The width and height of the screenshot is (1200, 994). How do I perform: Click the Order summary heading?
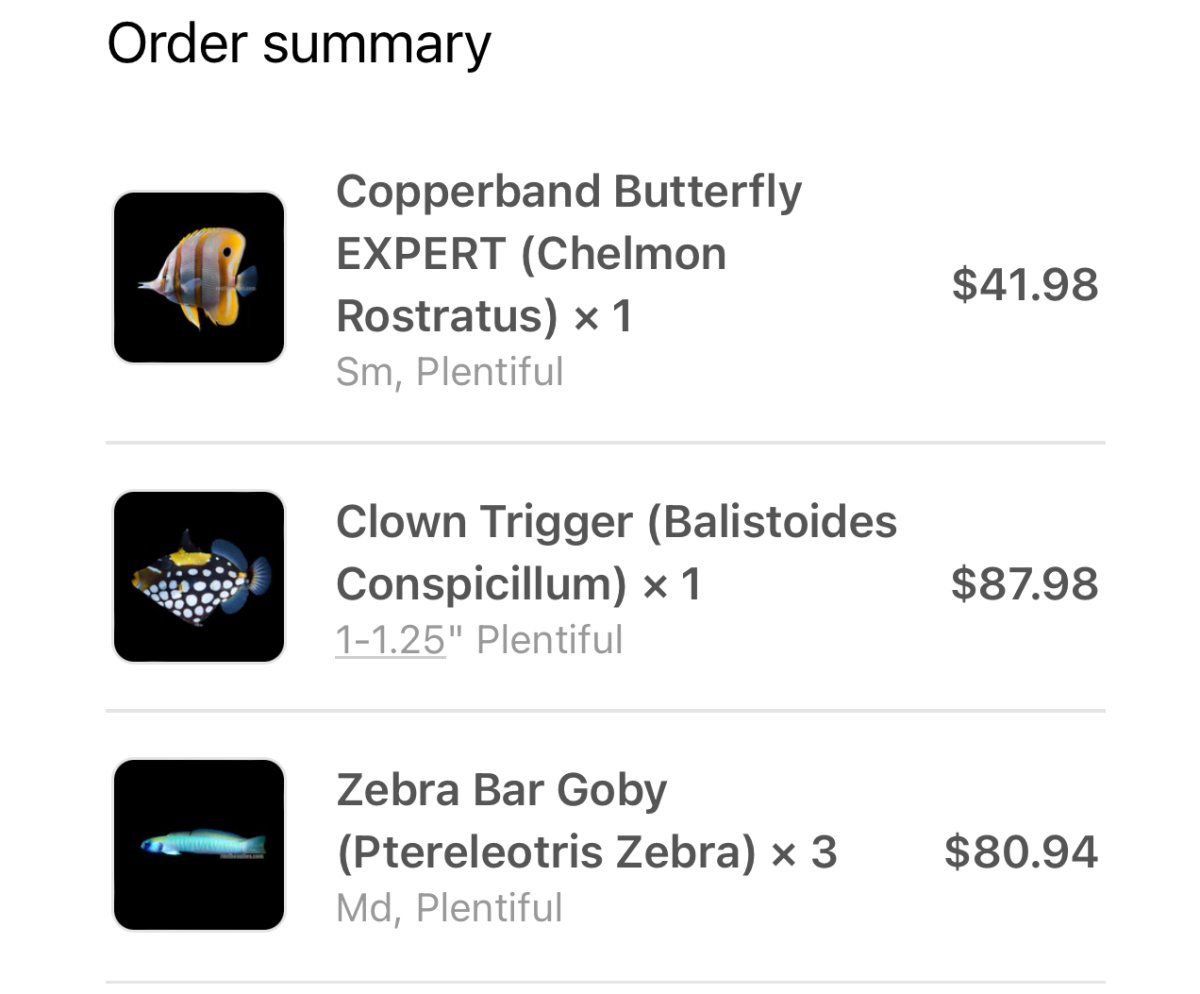click(x=299, y=45)
